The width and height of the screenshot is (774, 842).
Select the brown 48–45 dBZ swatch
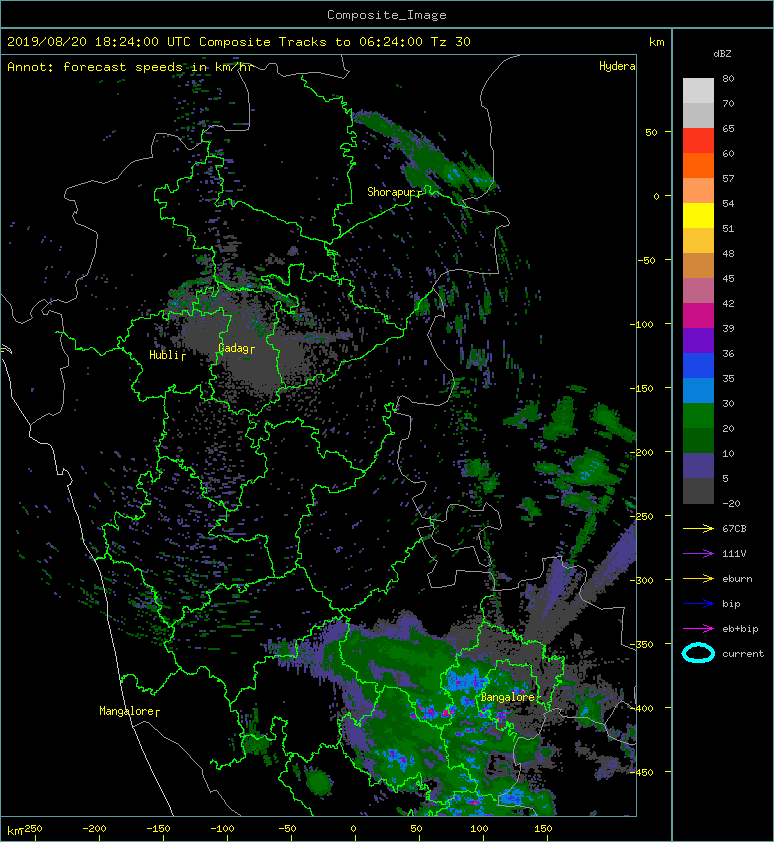tap(698, 266)
